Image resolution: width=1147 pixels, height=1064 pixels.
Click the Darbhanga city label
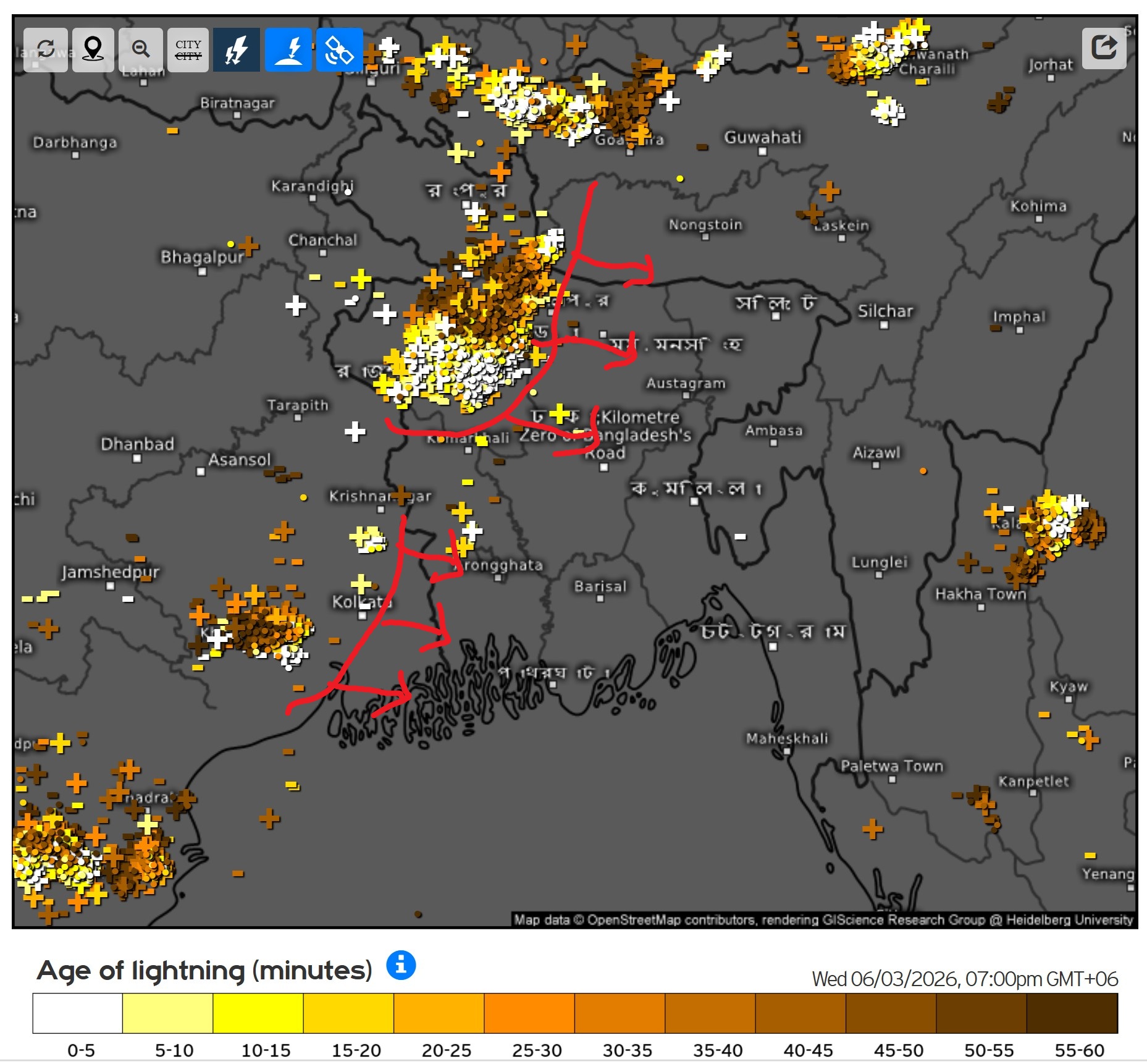75,143
